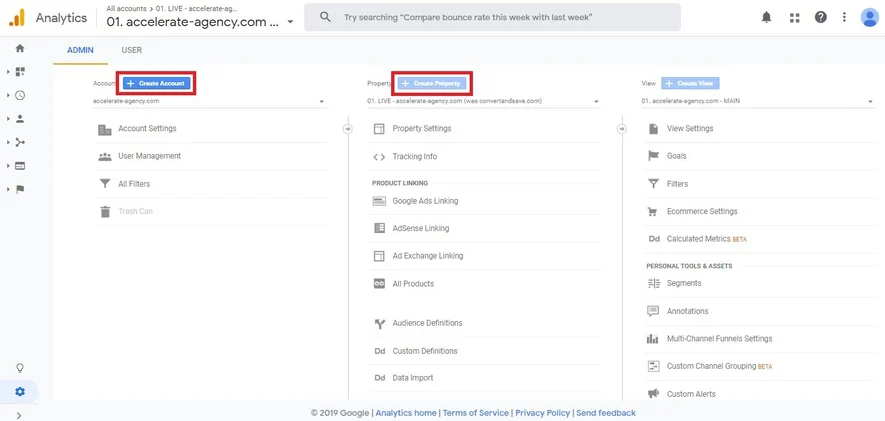Click arrow button between Property and View columns

point(622,129)
